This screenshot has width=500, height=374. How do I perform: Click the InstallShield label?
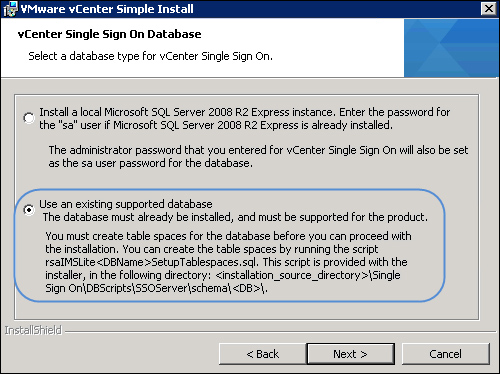pos(33,330)
